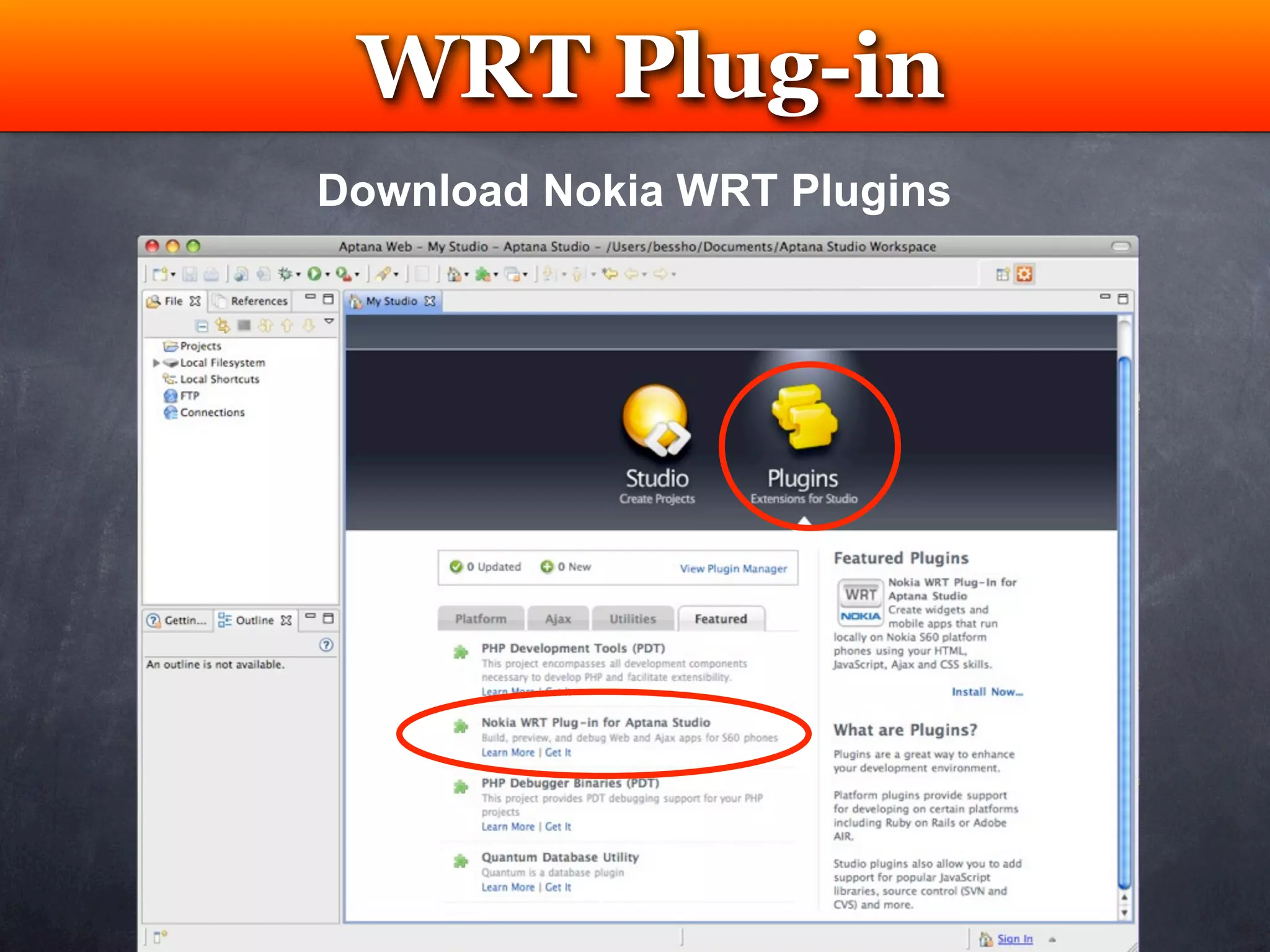Click Learn More for Quantum Database Utility
1270x952 pixels.
pyautogui.click(x=508, y=888)
